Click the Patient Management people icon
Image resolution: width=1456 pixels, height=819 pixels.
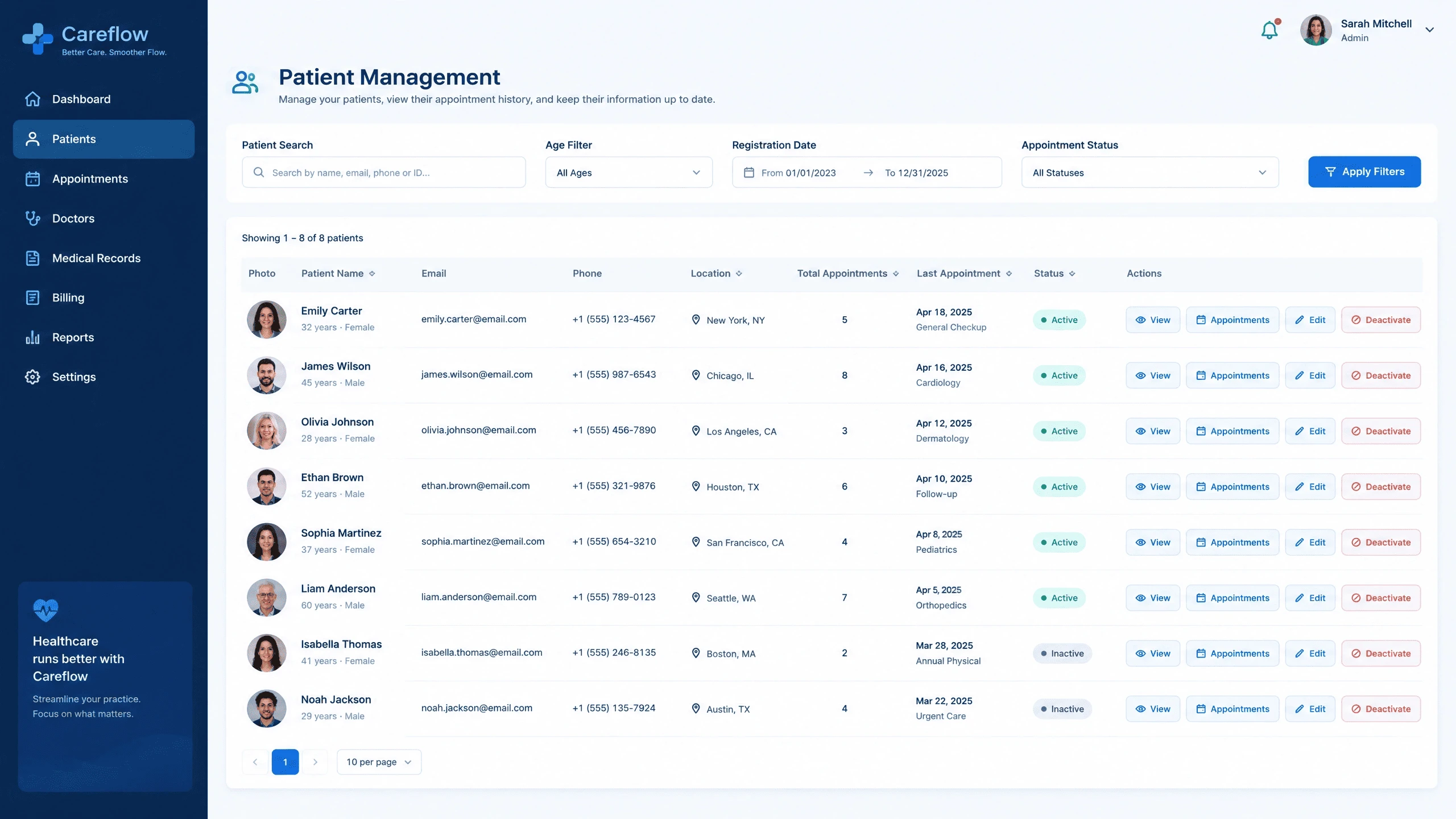[x=245, y=82]
